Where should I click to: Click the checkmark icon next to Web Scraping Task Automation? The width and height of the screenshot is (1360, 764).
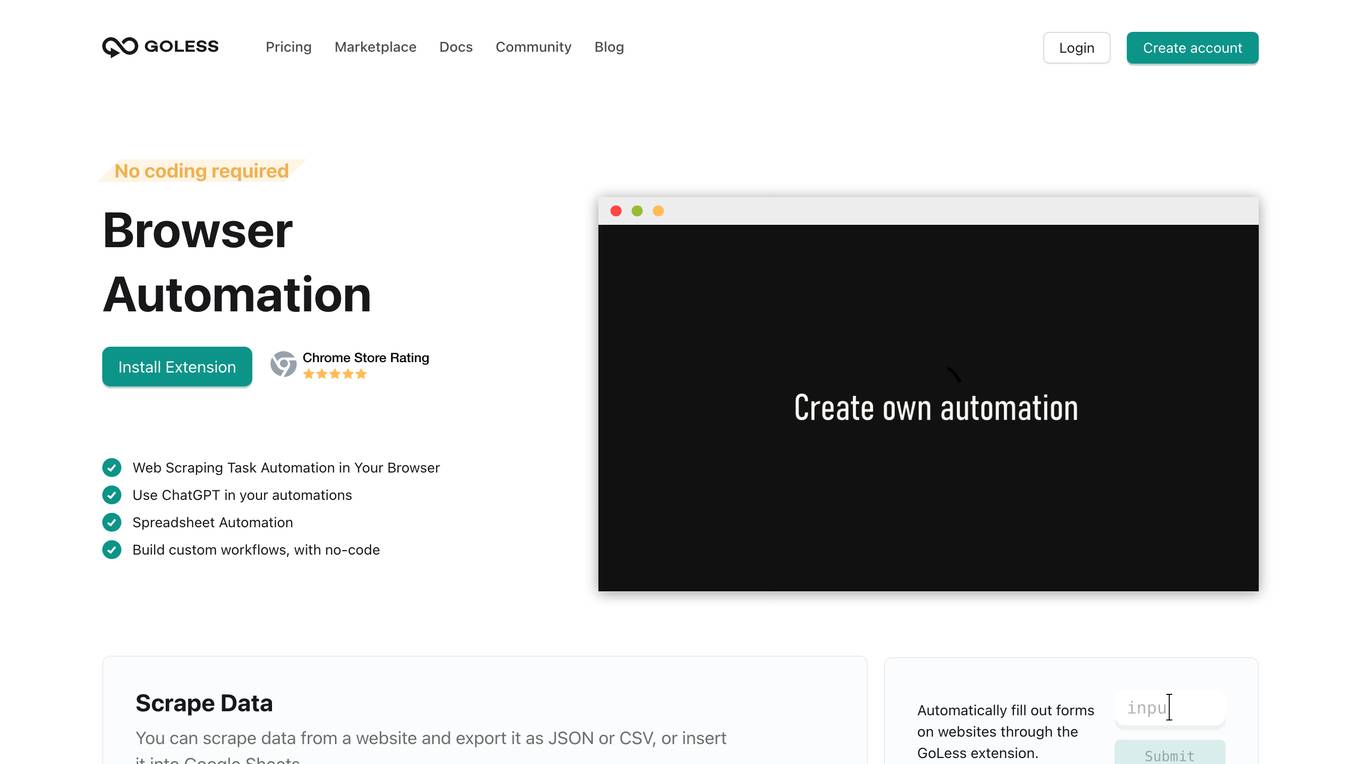(x=112, y=467)
